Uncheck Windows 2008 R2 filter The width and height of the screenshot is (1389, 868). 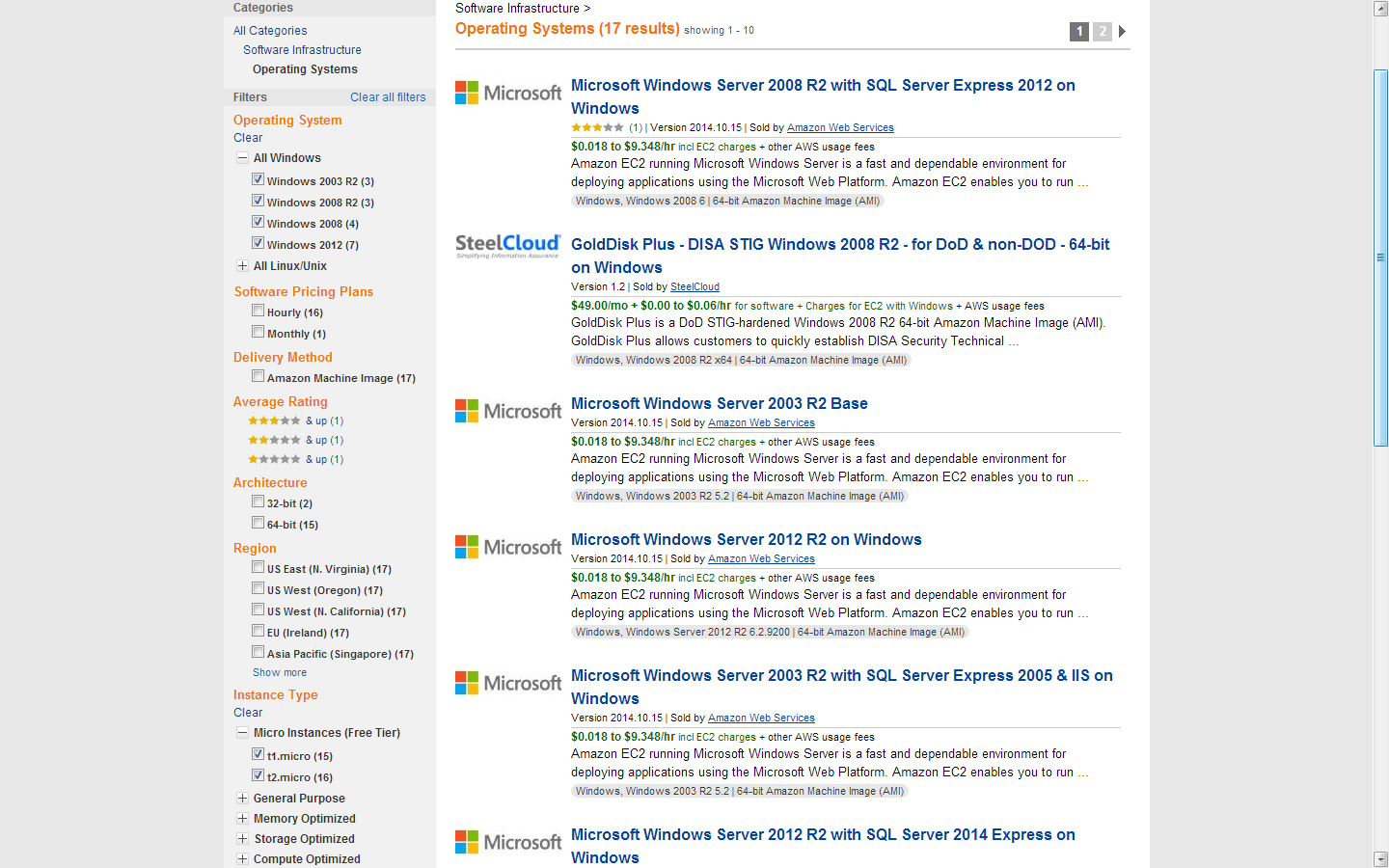[258, 201]
